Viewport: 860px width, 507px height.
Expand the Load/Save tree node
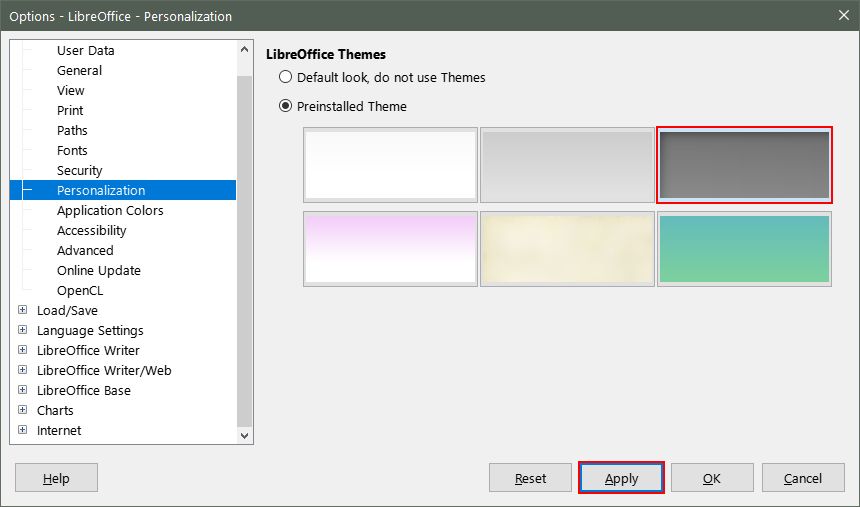coord(22,310)
